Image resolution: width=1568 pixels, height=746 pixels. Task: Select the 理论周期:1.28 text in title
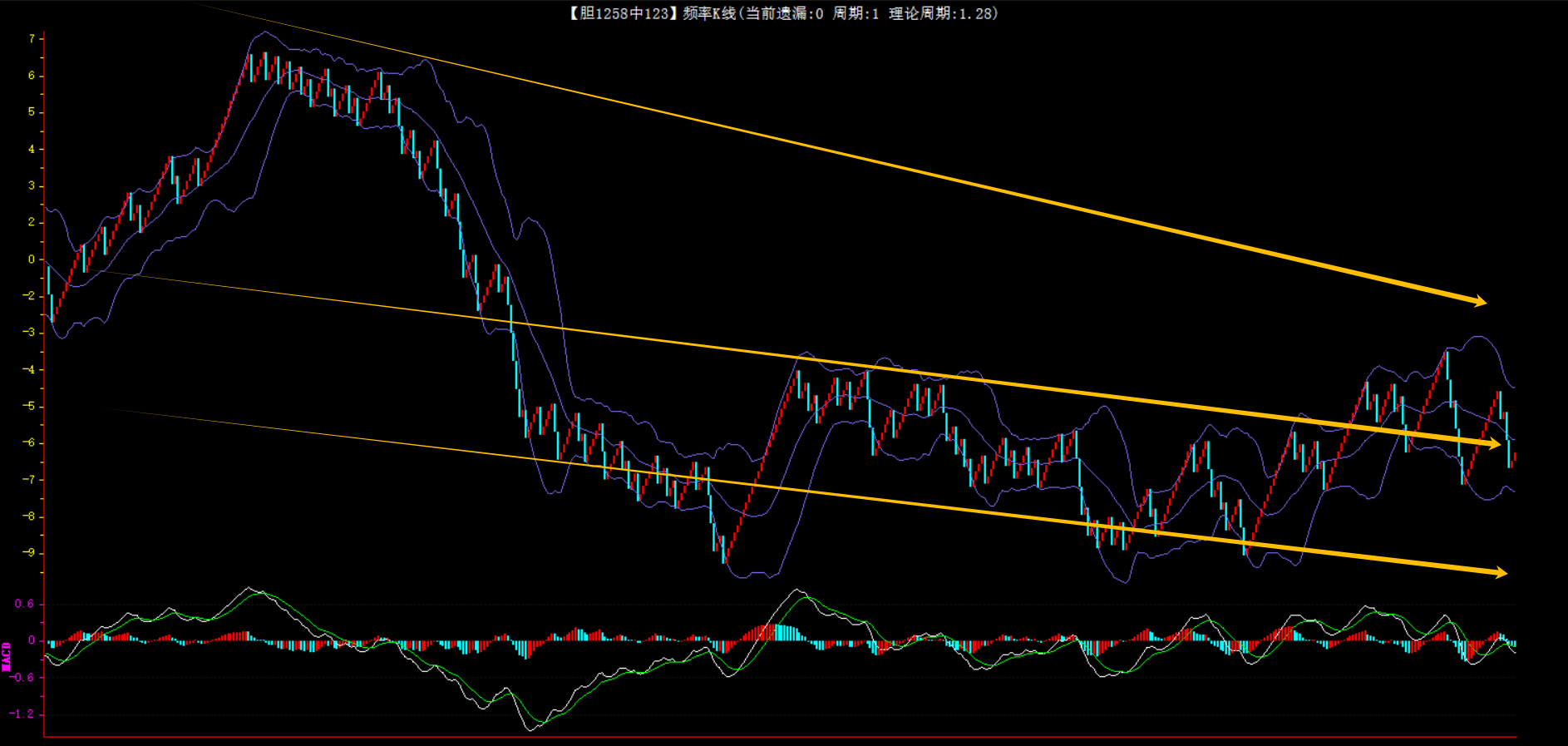click(943, 13)
